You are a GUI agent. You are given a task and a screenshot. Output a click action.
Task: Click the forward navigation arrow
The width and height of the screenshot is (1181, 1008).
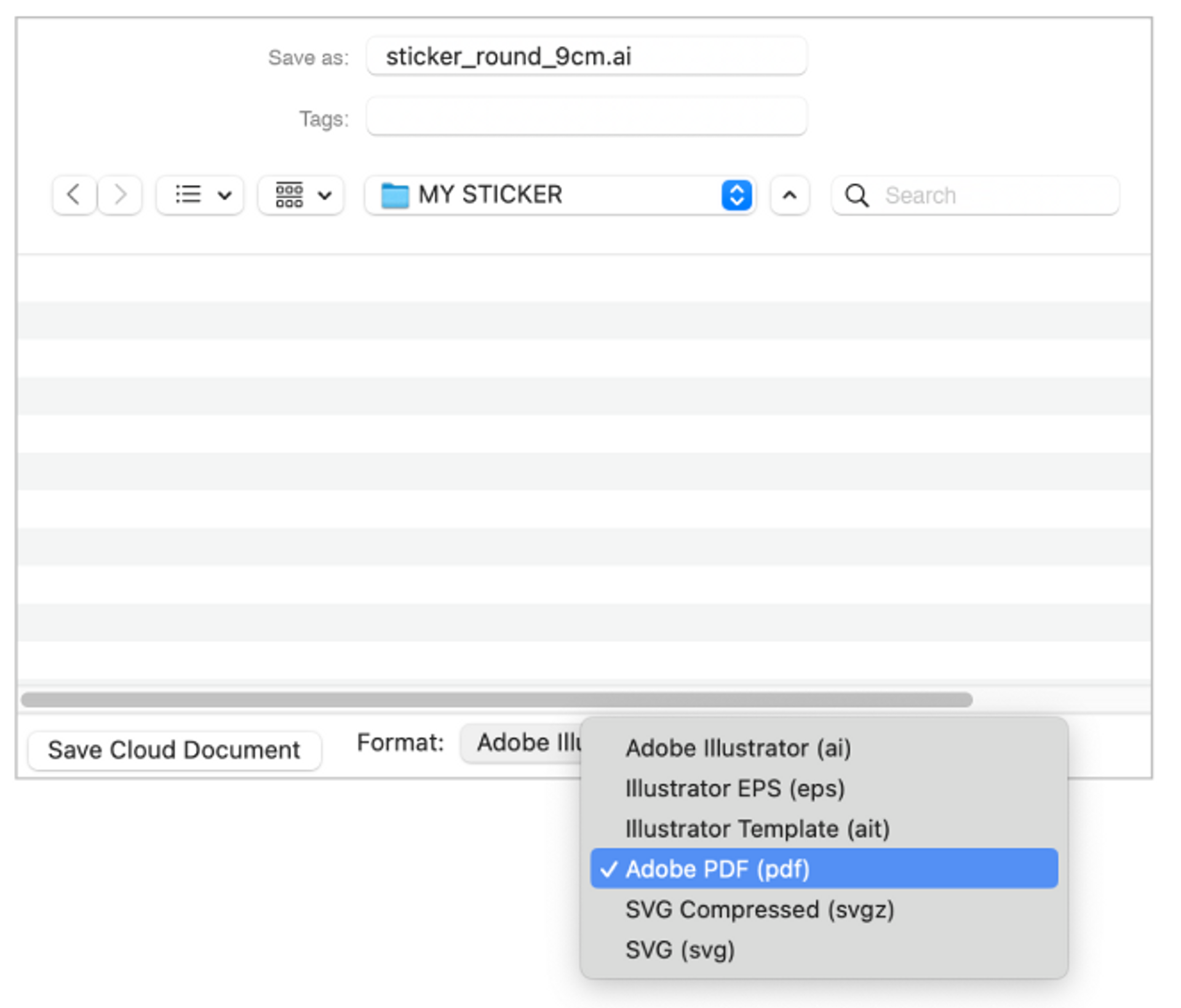click(121, 195)
